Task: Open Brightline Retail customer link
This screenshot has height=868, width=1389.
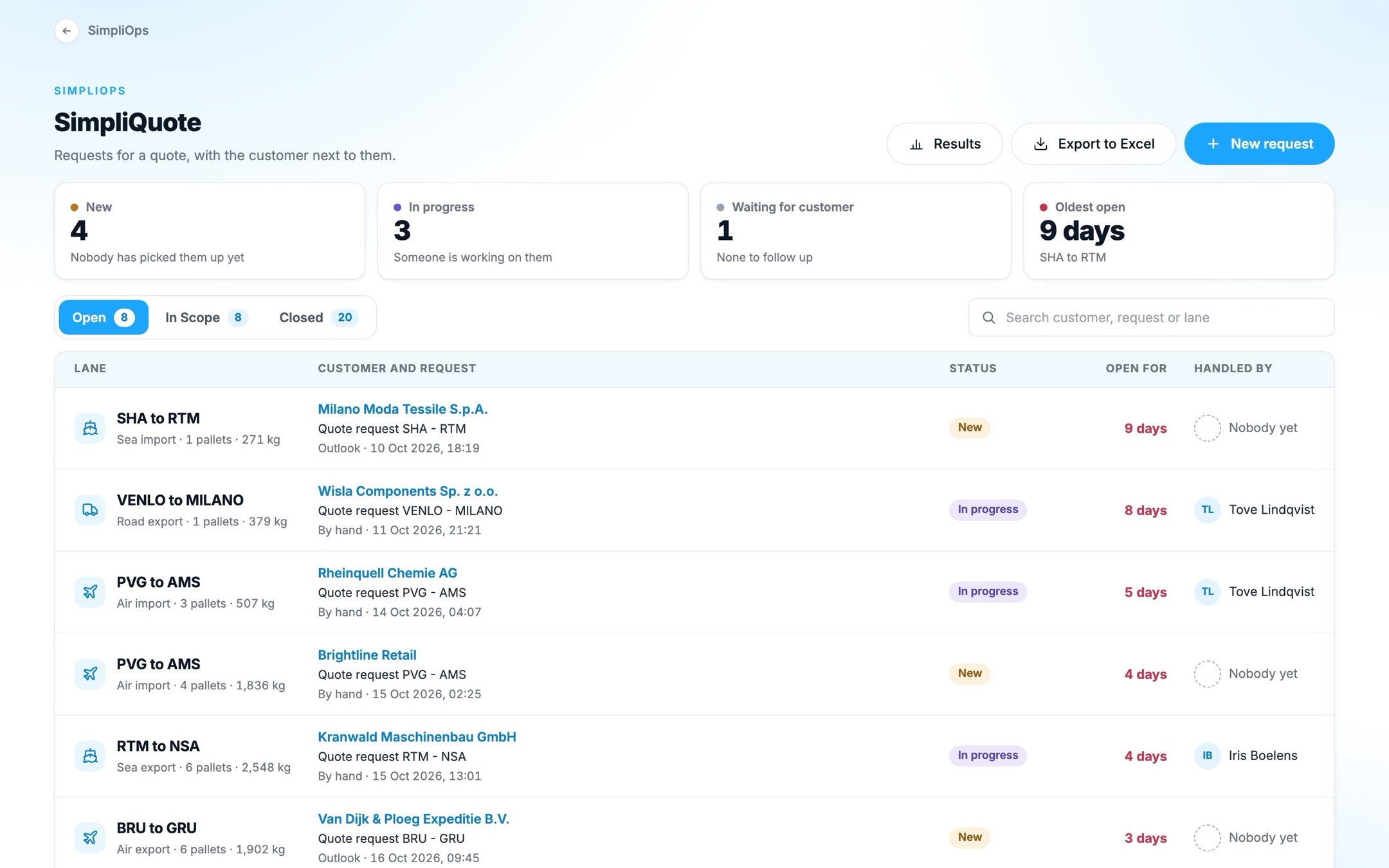Action: [x=367, y=655]
